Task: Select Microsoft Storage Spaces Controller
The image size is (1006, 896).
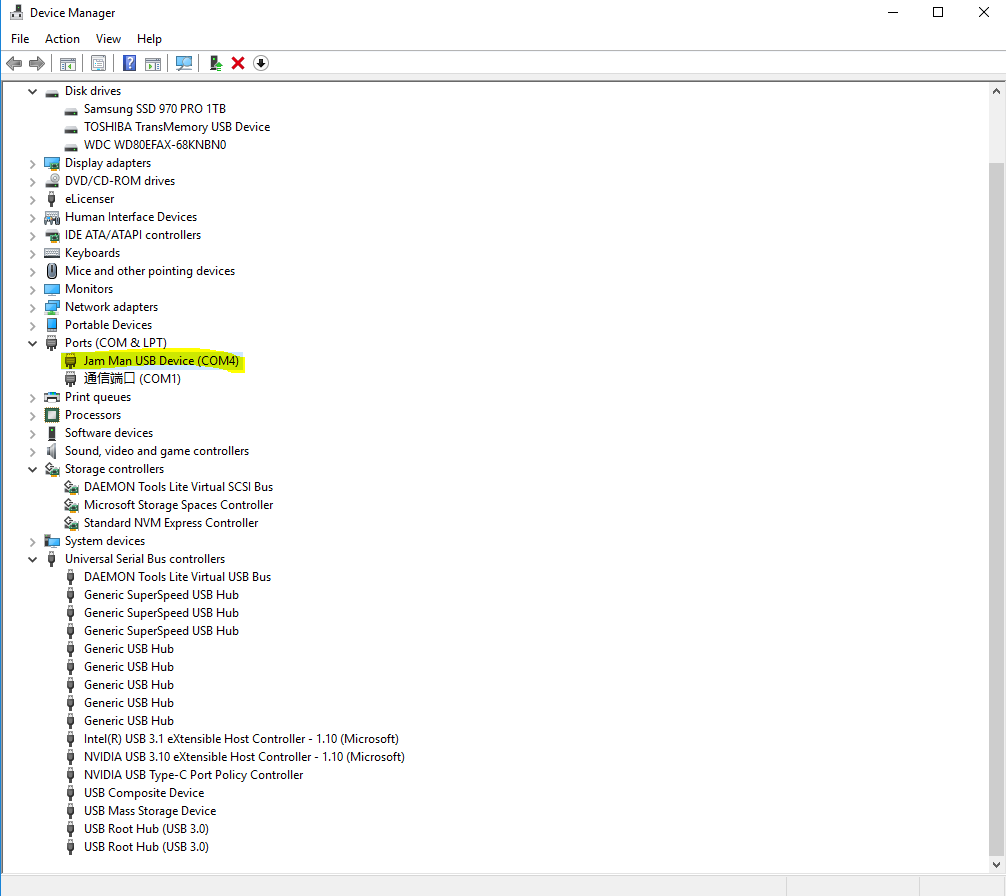Action: click(178, 505)
